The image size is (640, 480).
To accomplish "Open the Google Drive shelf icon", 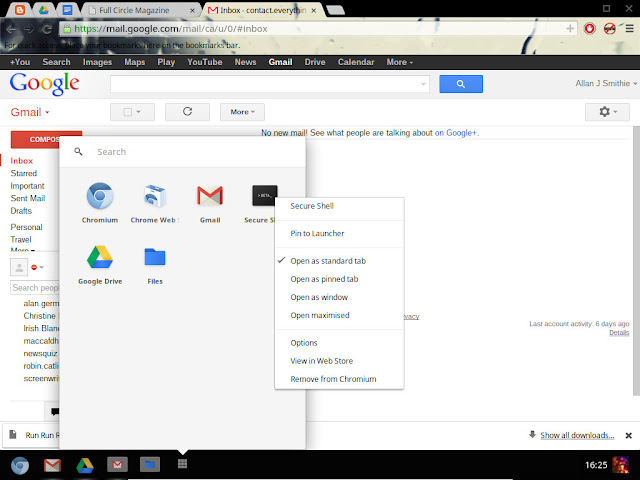I will click(x=85, y=465).
